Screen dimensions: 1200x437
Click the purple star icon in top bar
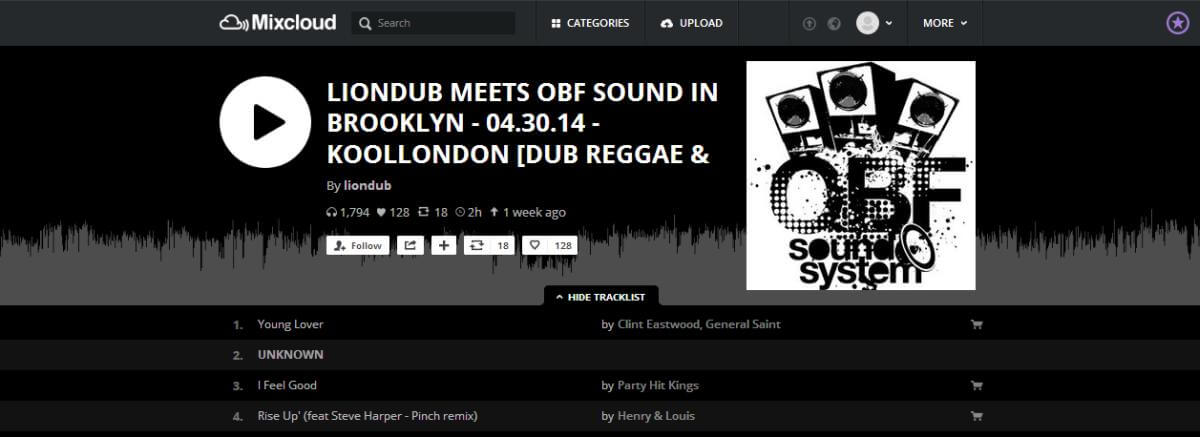pyautogui.click(x=1178, y=23)
